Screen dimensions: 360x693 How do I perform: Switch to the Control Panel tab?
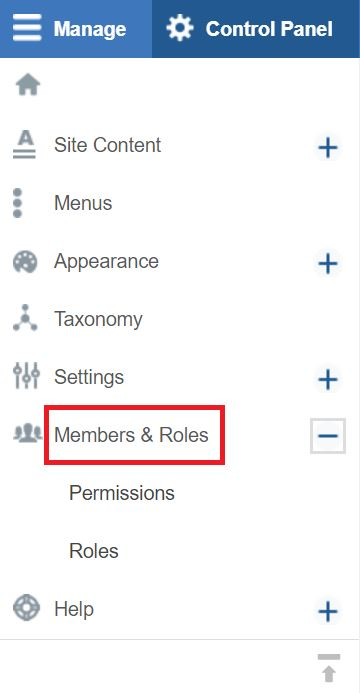coord(256,29)
